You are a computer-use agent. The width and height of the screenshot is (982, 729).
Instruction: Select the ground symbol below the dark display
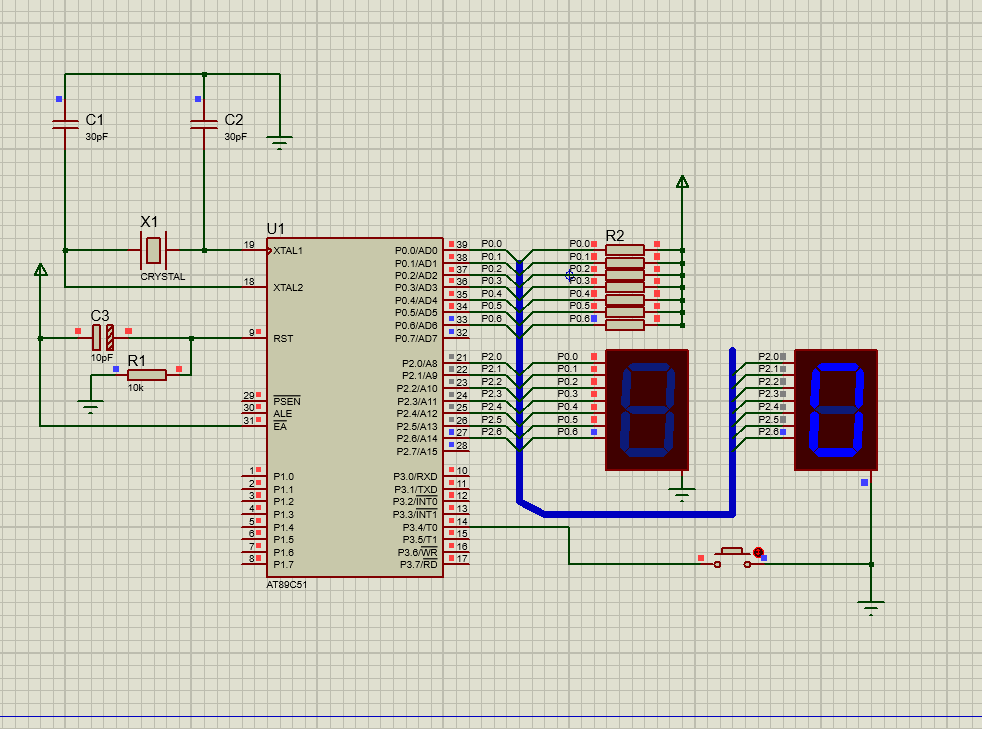tap(682, 494)
